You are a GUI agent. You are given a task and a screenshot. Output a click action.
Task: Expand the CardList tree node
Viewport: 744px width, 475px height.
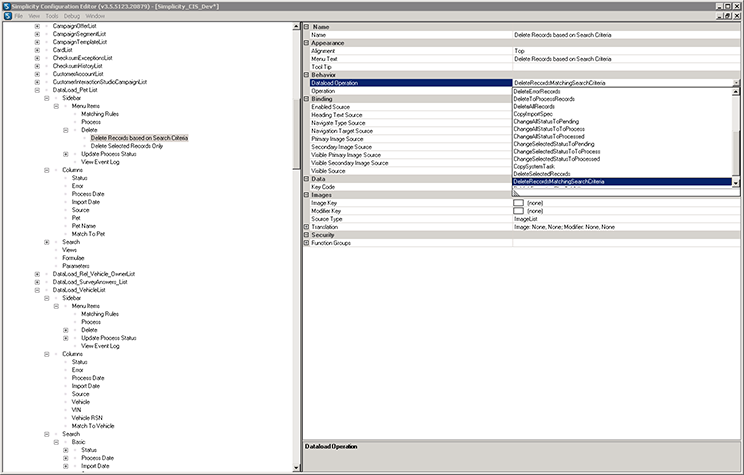click(37, 50)
